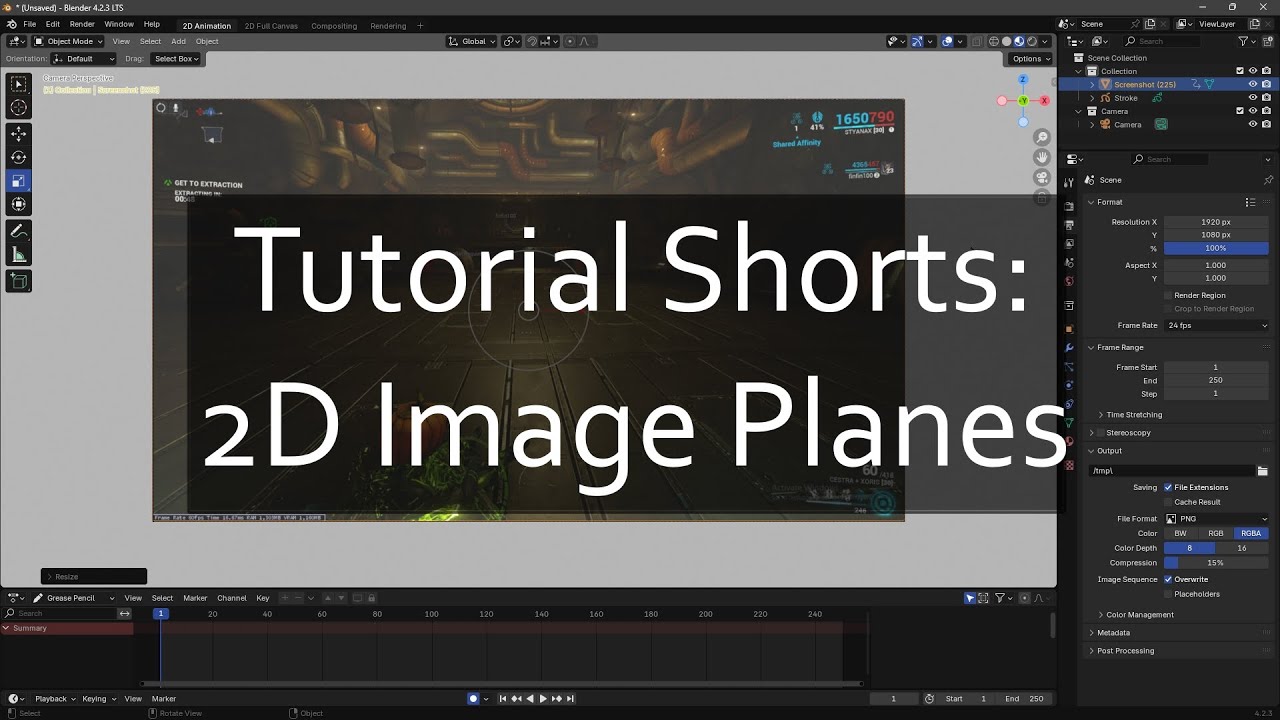Switch to the Compositing workspace tab
Viewport: 1280px width, 720px height.
[334, 26]
